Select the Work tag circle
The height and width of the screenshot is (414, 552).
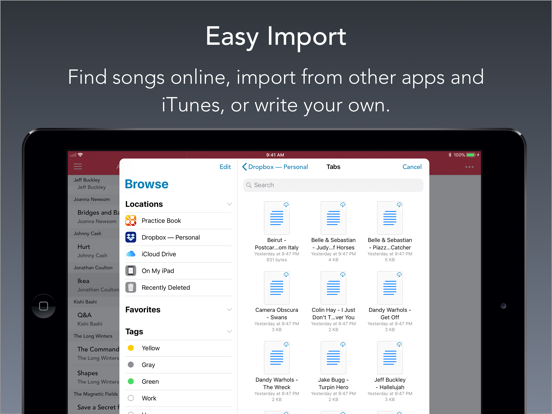[x=131, y=398]
